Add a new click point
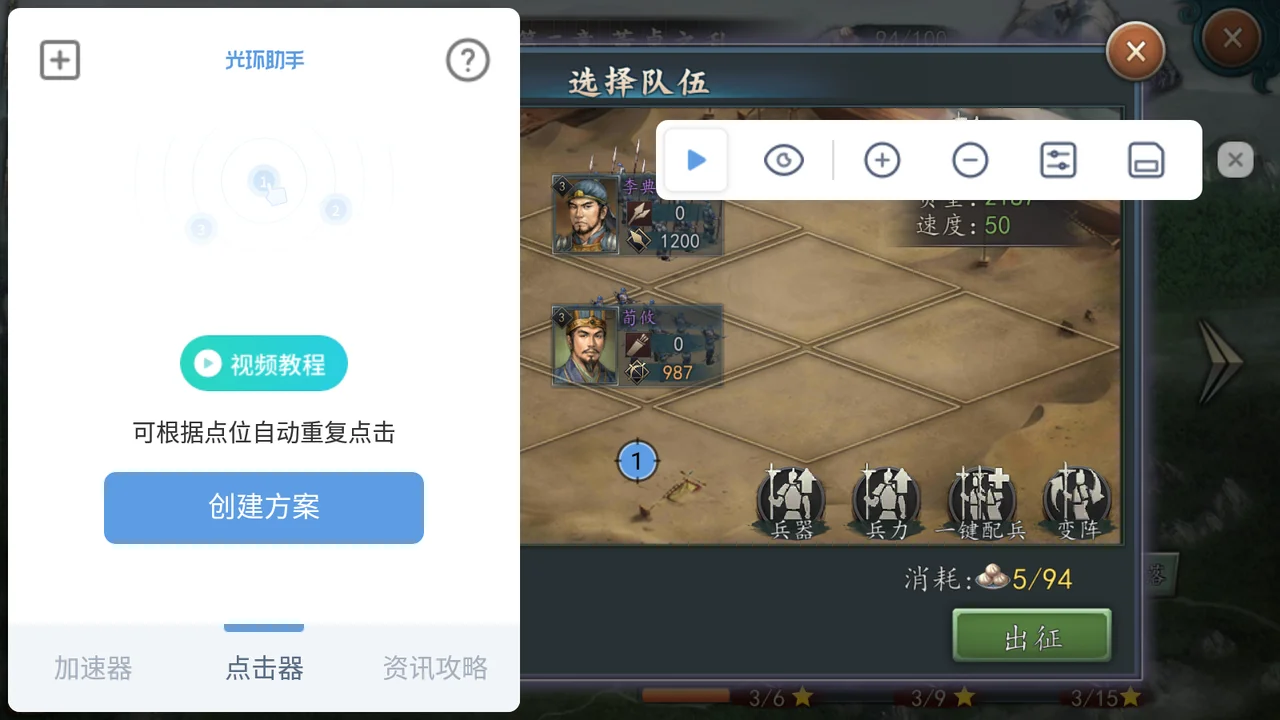The width and height of the screenshot is (1280, 720). click(882, 160)
